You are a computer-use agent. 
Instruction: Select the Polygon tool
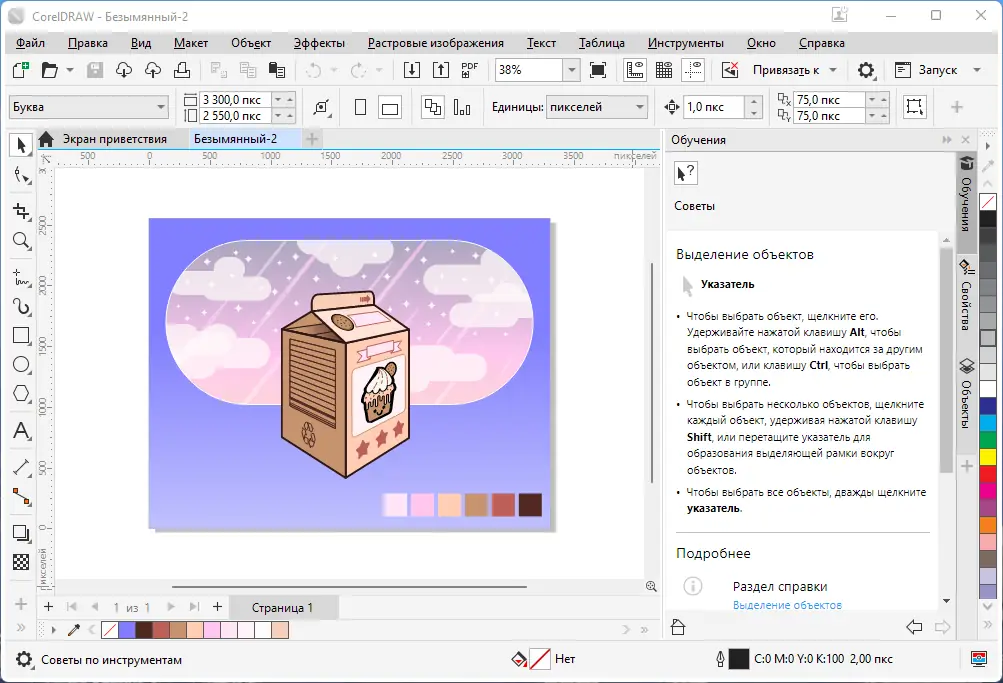pos(21,394)
